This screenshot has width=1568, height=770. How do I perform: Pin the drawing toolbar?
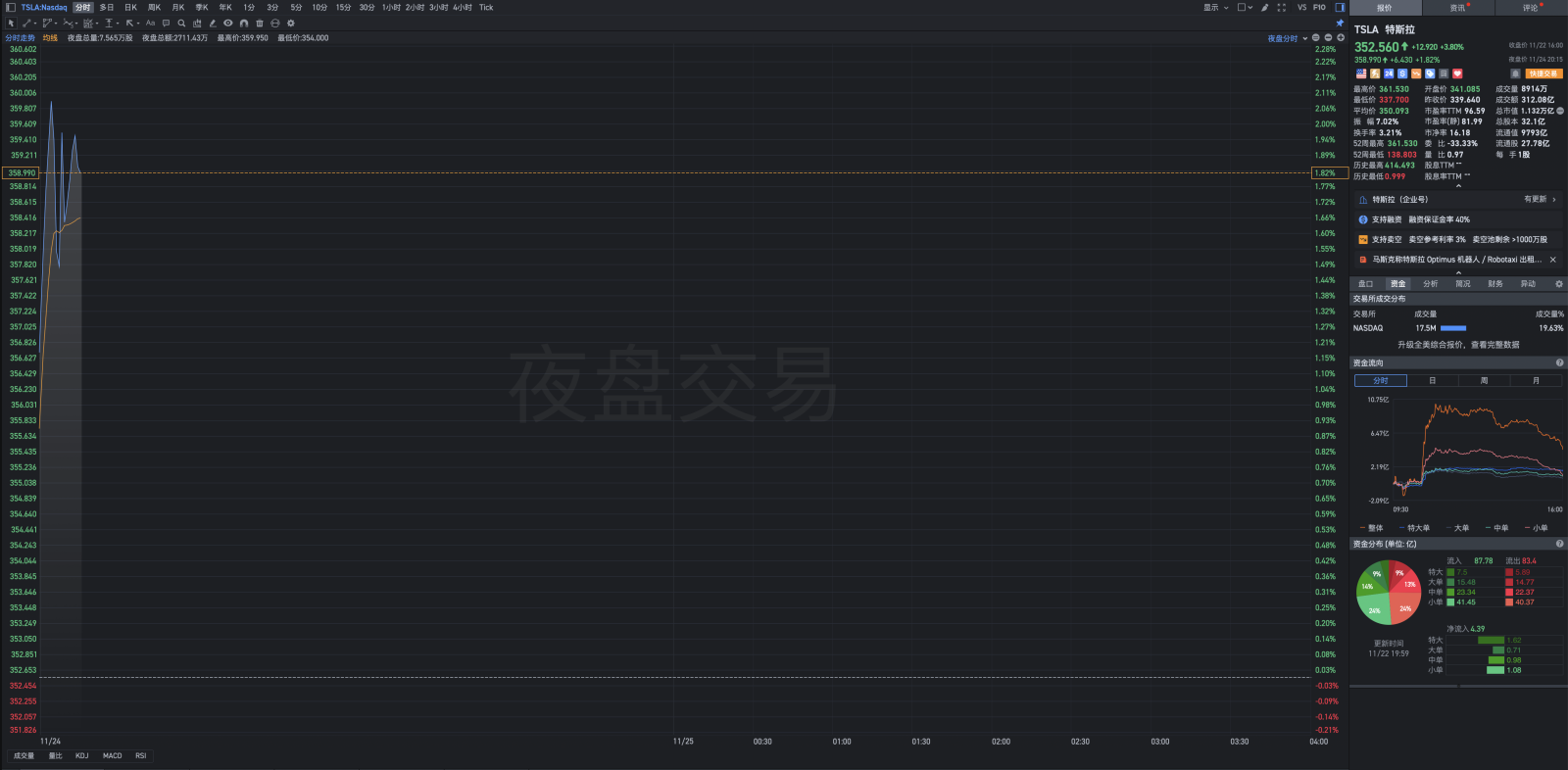1340,23
